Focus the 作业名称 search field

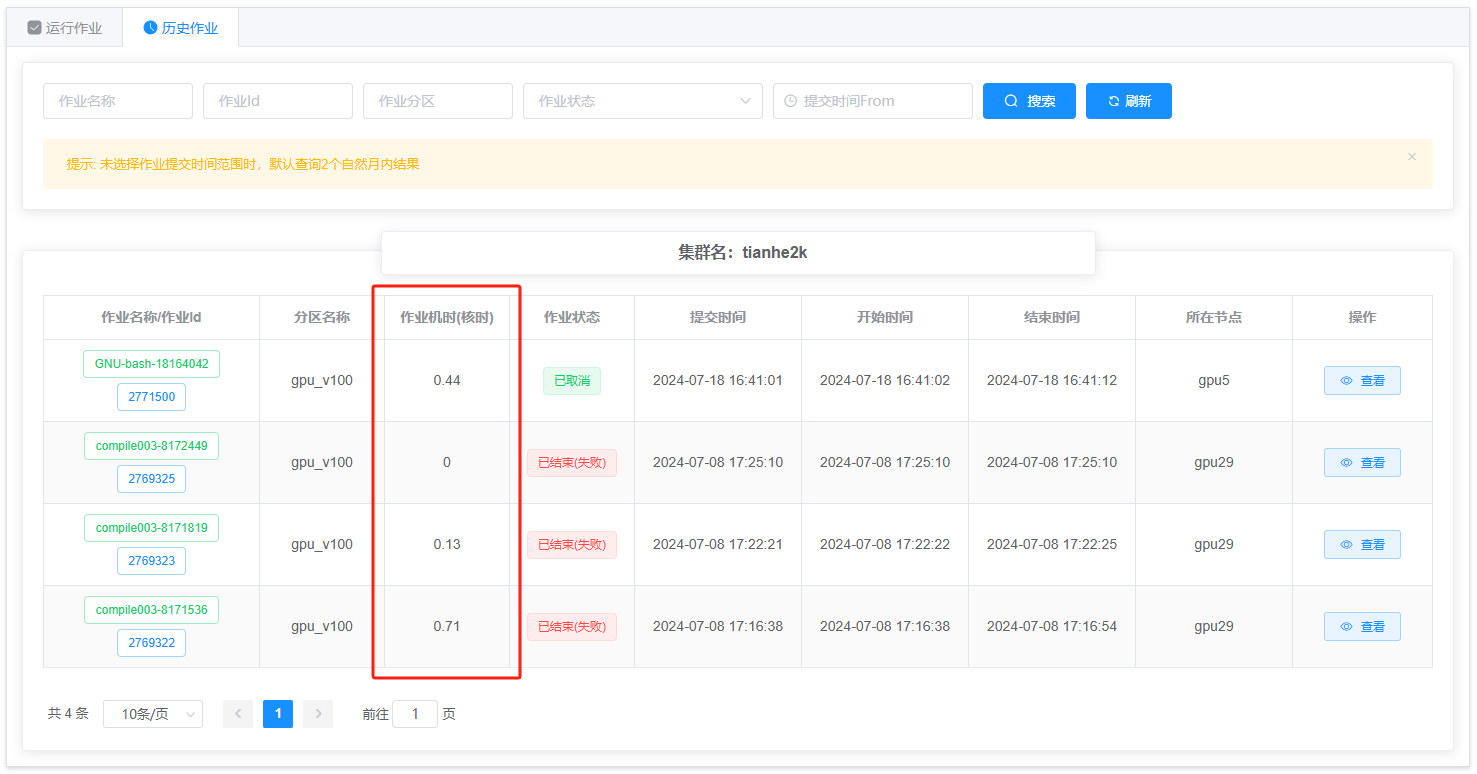tap(118, 101)
